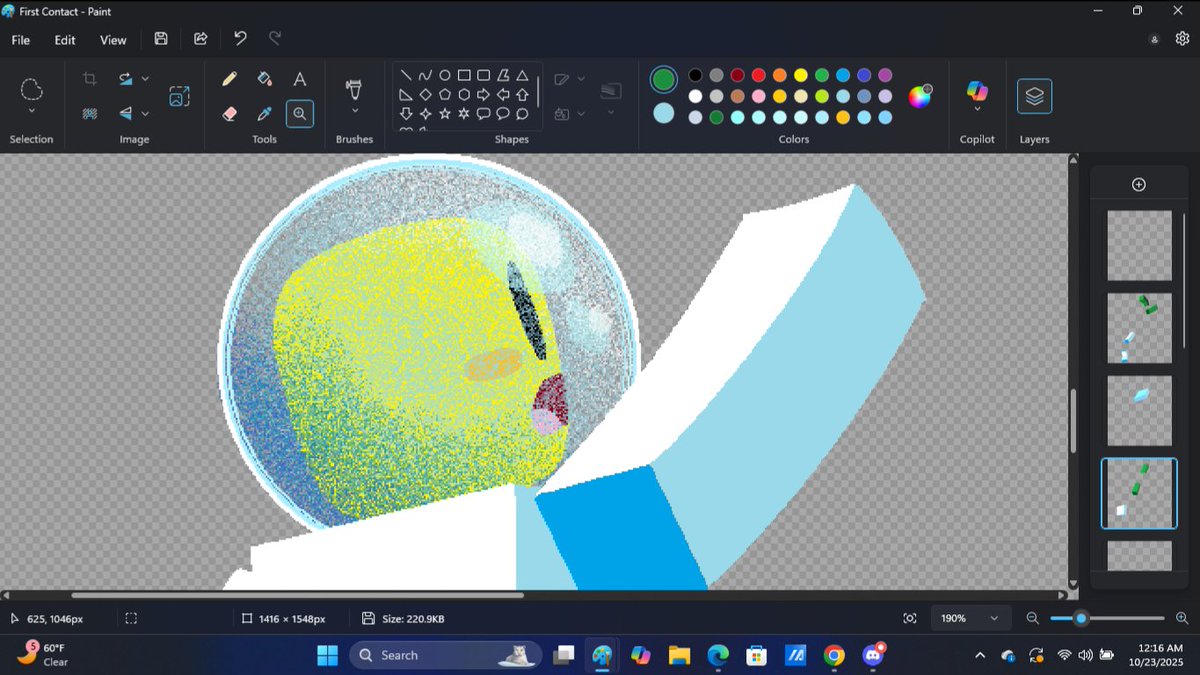
Task: Open the View menu
Action: pos(113,40)
